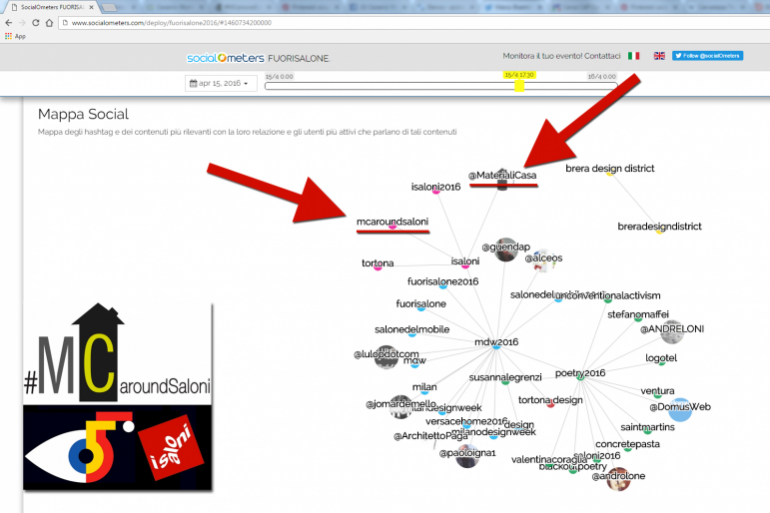This screenshot has height=513, width=770.
Task: Open the apr 15, 2016 date dropdown
Action: 220,83
